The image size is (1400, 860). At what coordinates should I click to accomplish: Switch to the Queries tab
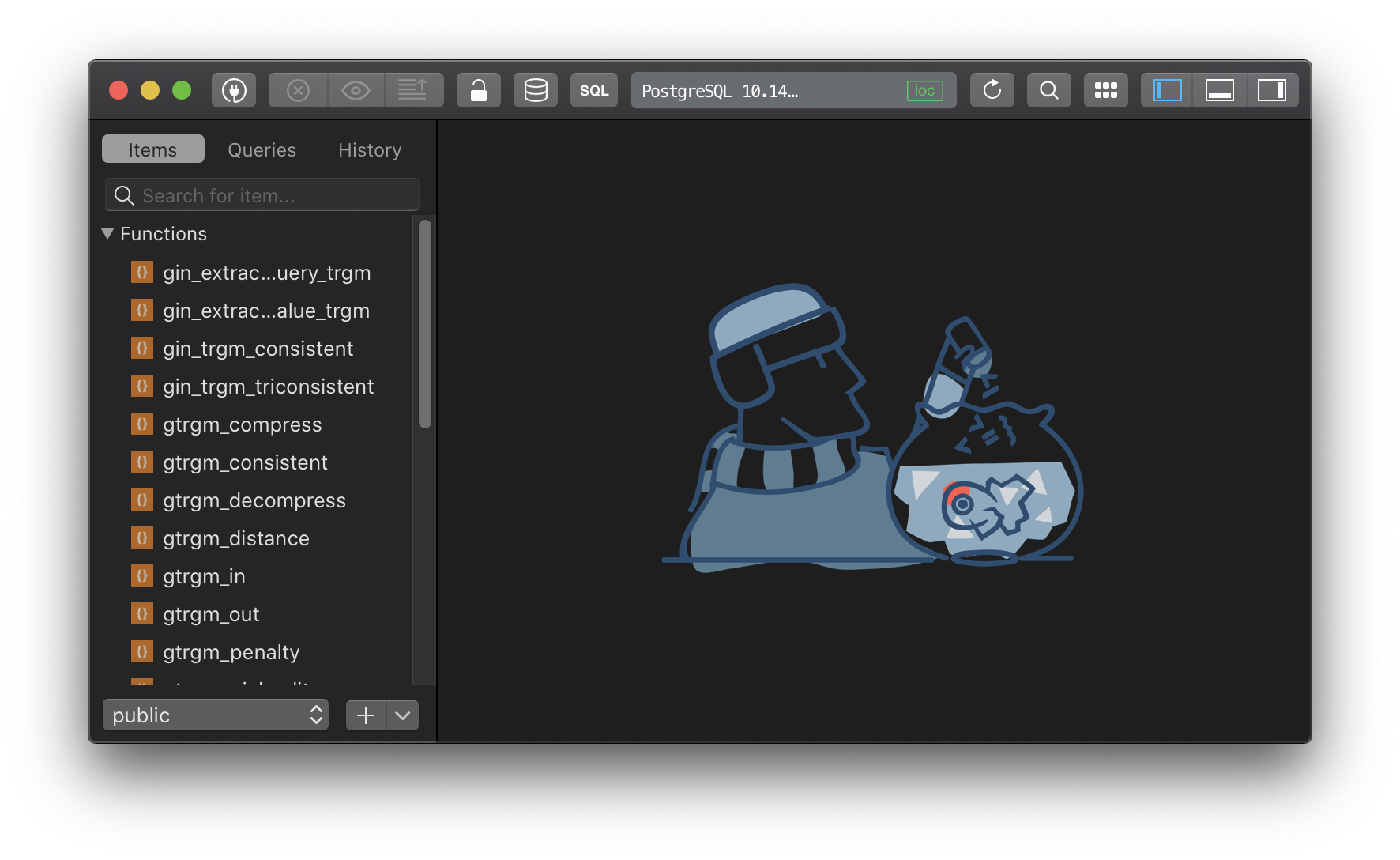[x=262, y=149]
